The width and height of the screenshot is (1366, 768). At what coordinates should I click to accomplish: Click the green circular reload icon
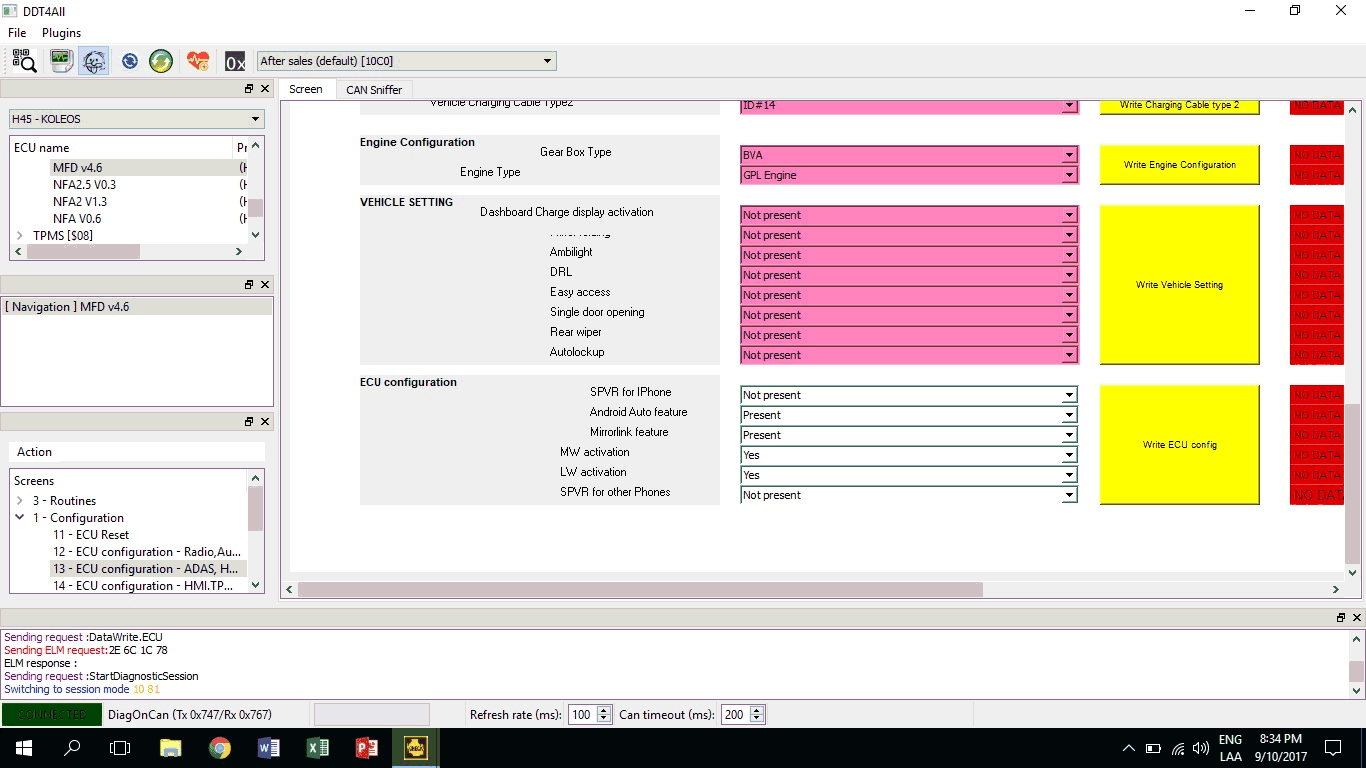161,61
